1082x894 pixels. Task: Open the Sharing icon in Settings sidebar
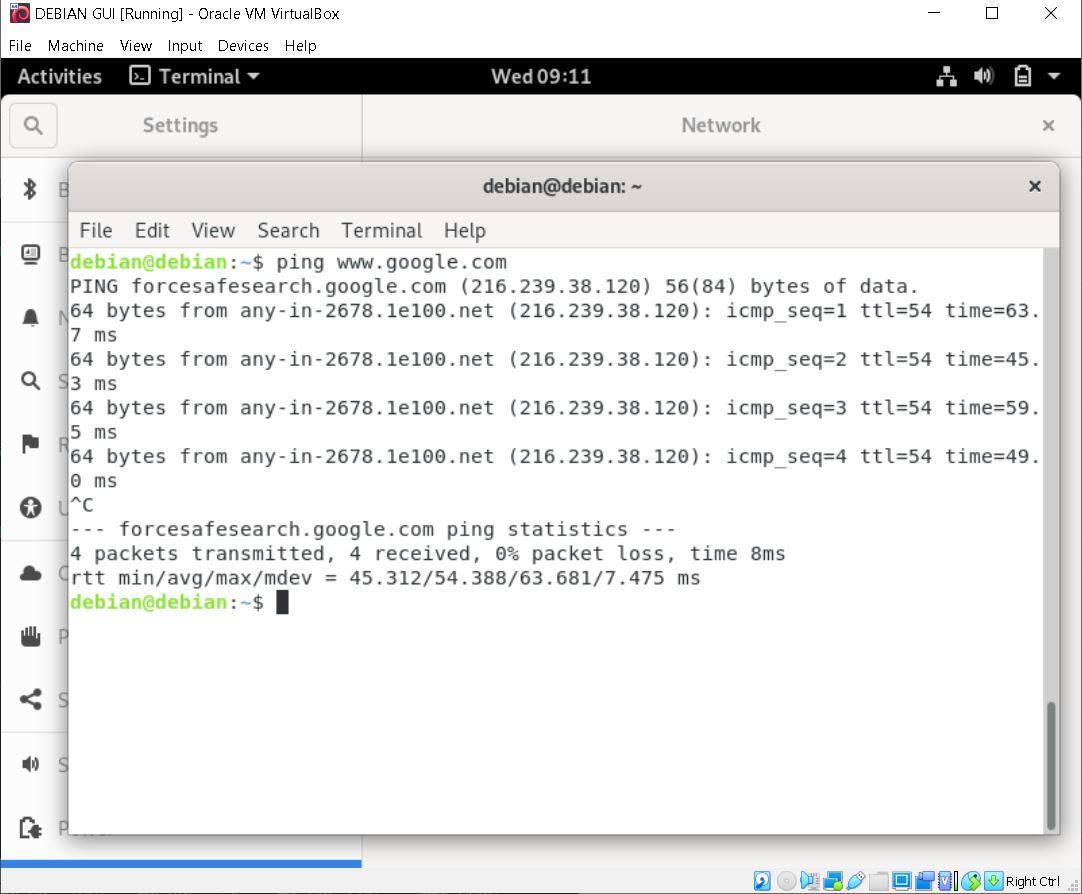coord(30,699)
